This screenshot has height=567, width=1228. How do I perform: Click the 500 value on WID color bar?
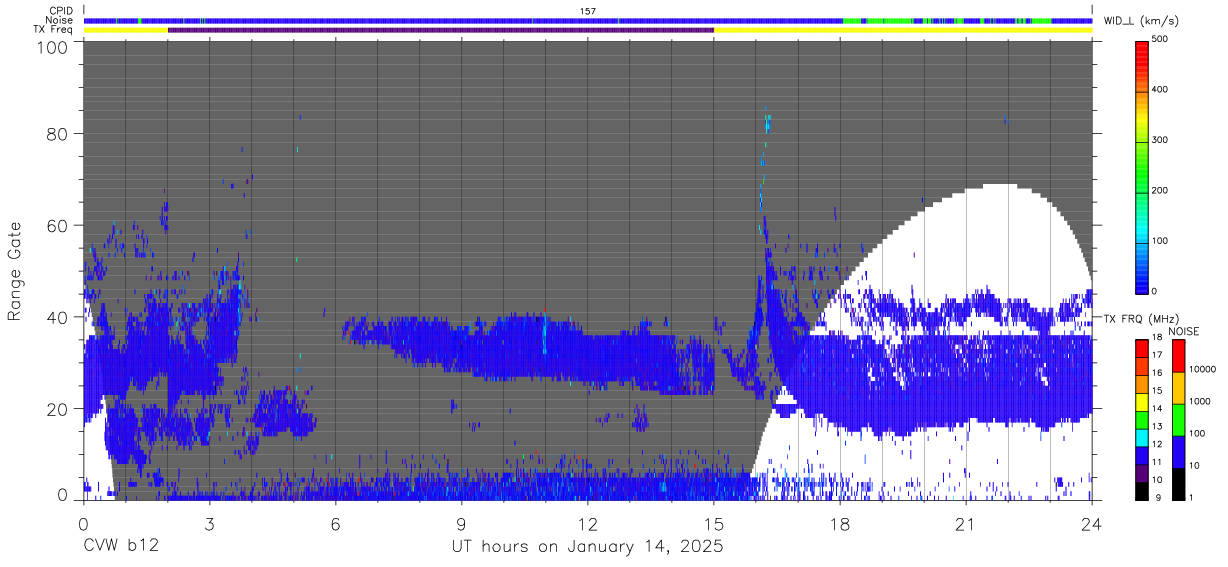(1161, 39)
